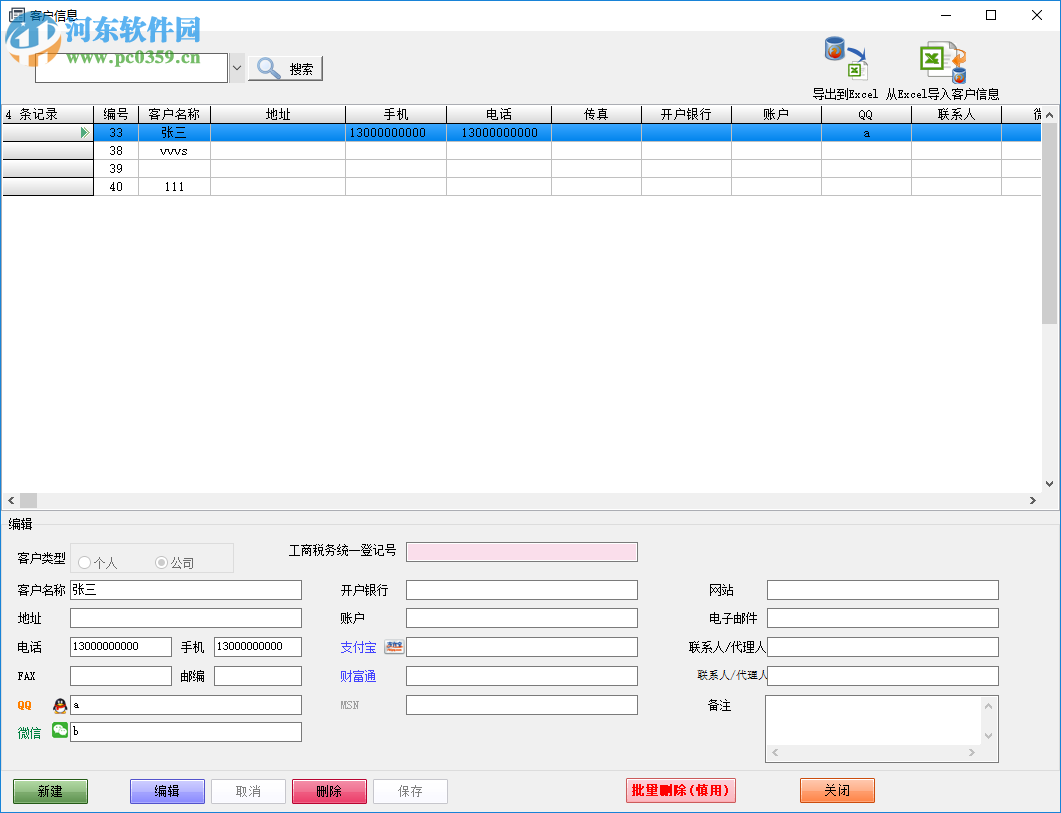Viewport: 1061px width, 813px height.
Task: Open the 财富通 link
Action: (359, 675)
